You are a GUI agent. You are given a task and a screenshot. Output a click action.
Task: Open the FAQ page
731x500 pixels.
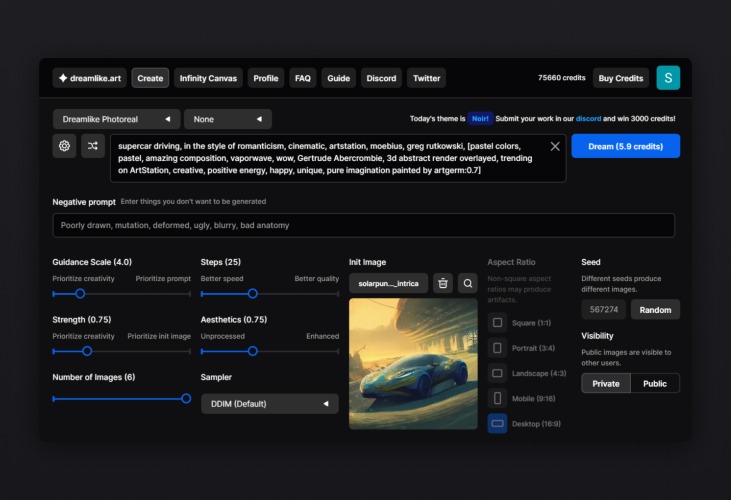[x=303, y=78]
